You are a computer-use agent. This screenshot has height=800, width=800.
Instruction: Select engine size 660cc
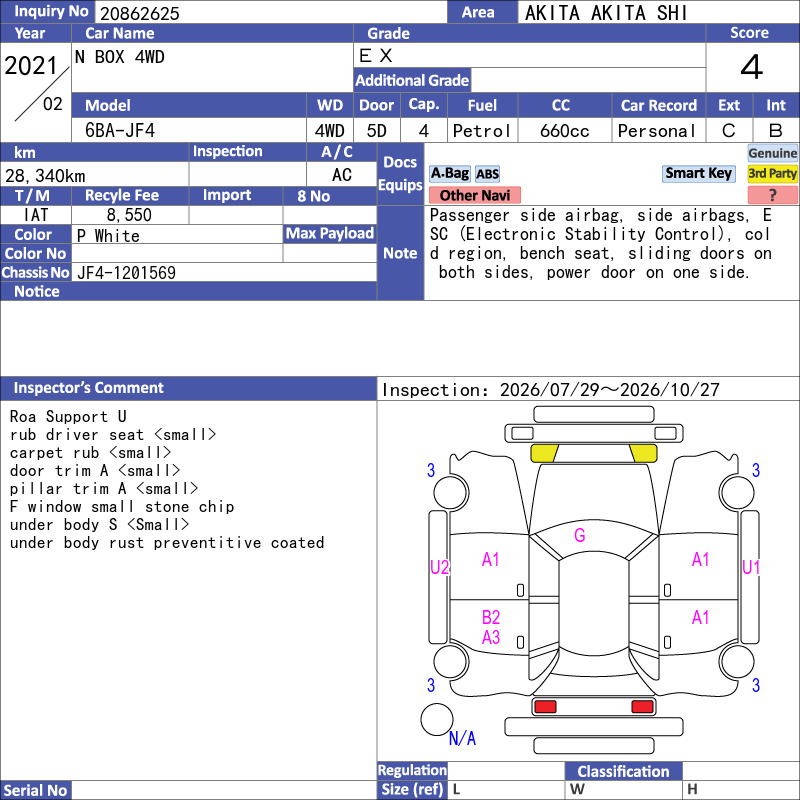[565, 131]
